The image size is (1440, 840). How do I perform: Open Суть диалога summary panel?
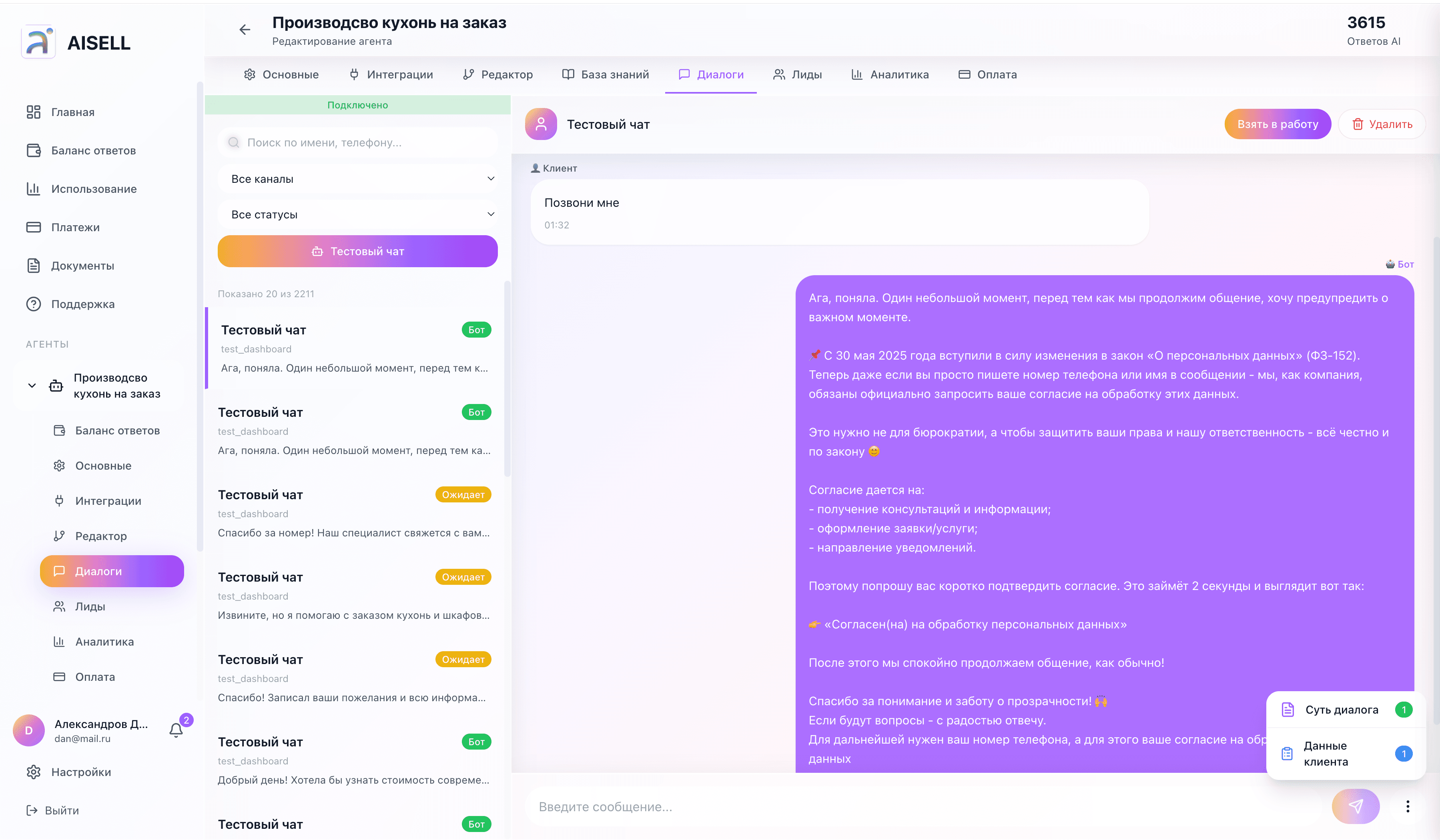click(x=1341, y=709)
